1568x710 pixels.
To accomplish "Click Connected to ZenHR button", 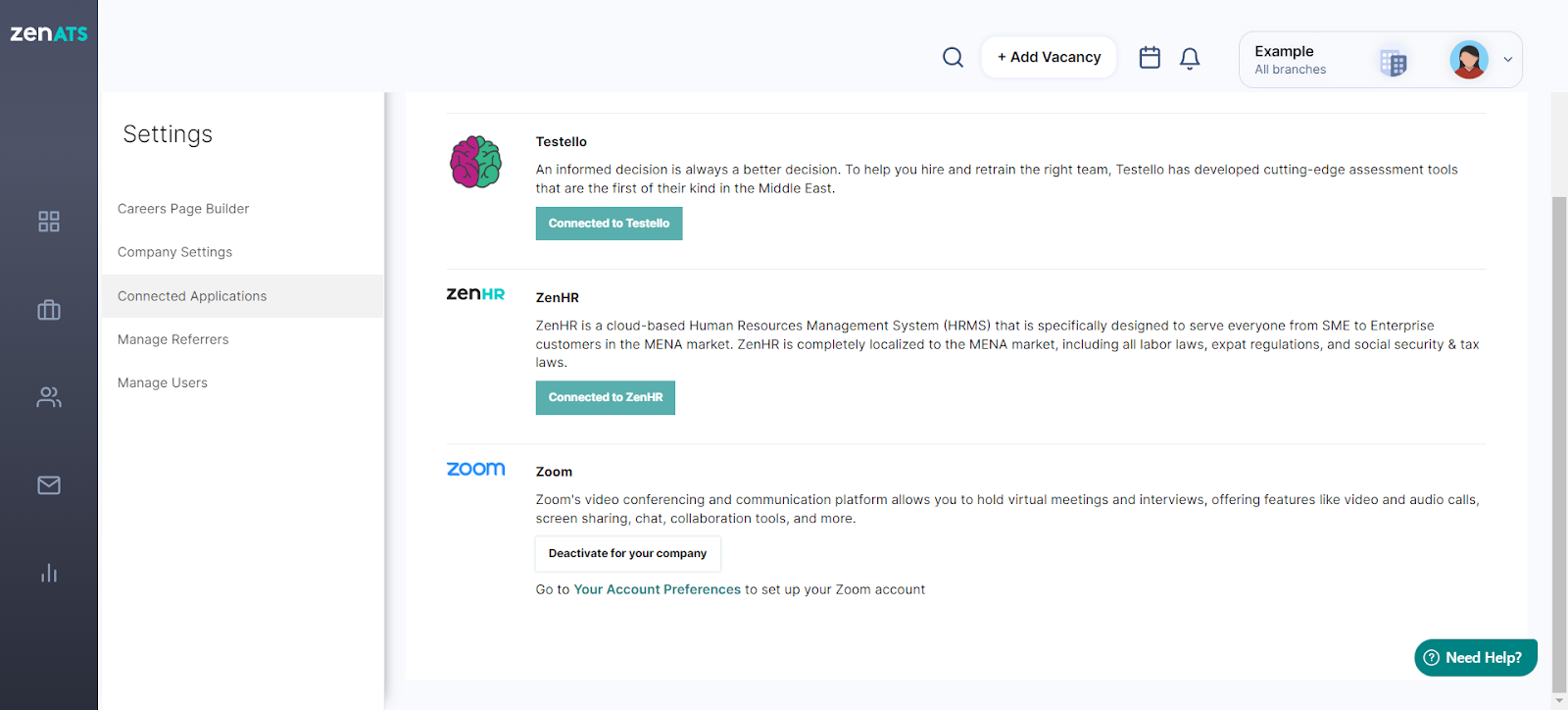I will 606,397.
